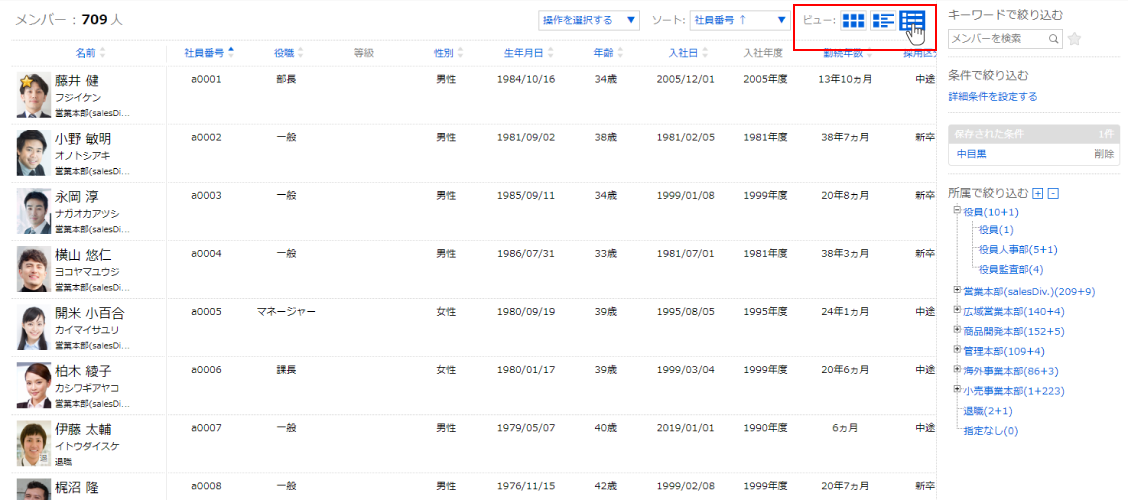Viewport: 1128px width, 500px height.
Task: Click the star badge on 藤井 健's photo
Action: (26, 82)
